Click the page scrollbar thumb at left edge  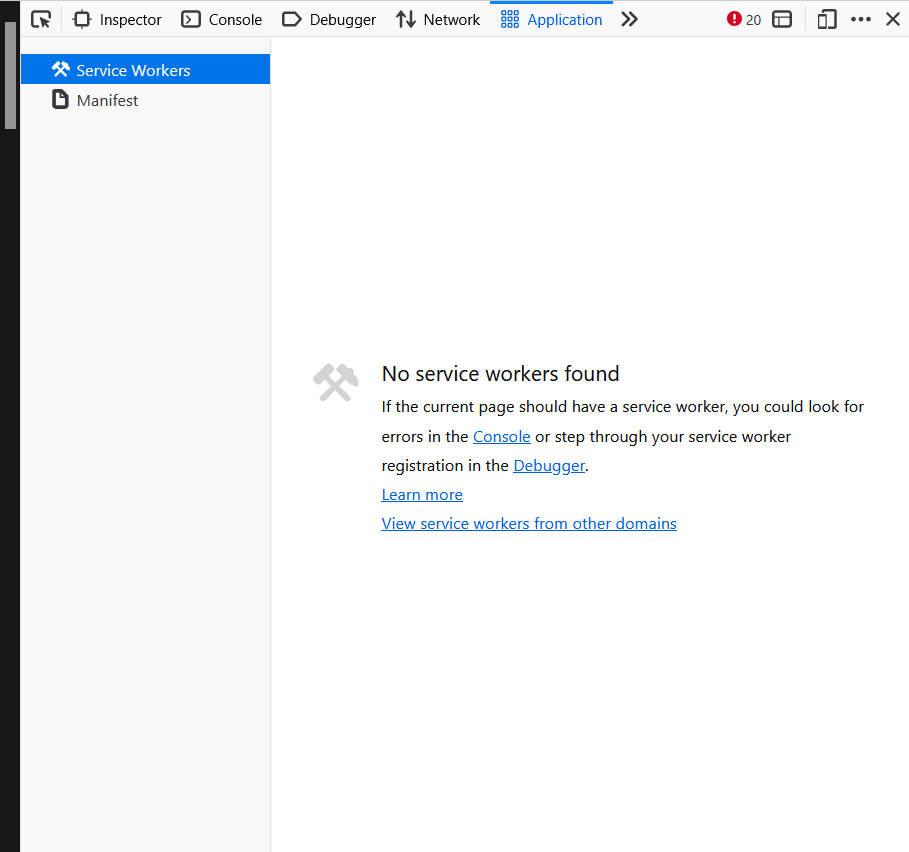(x=10, y=75)
